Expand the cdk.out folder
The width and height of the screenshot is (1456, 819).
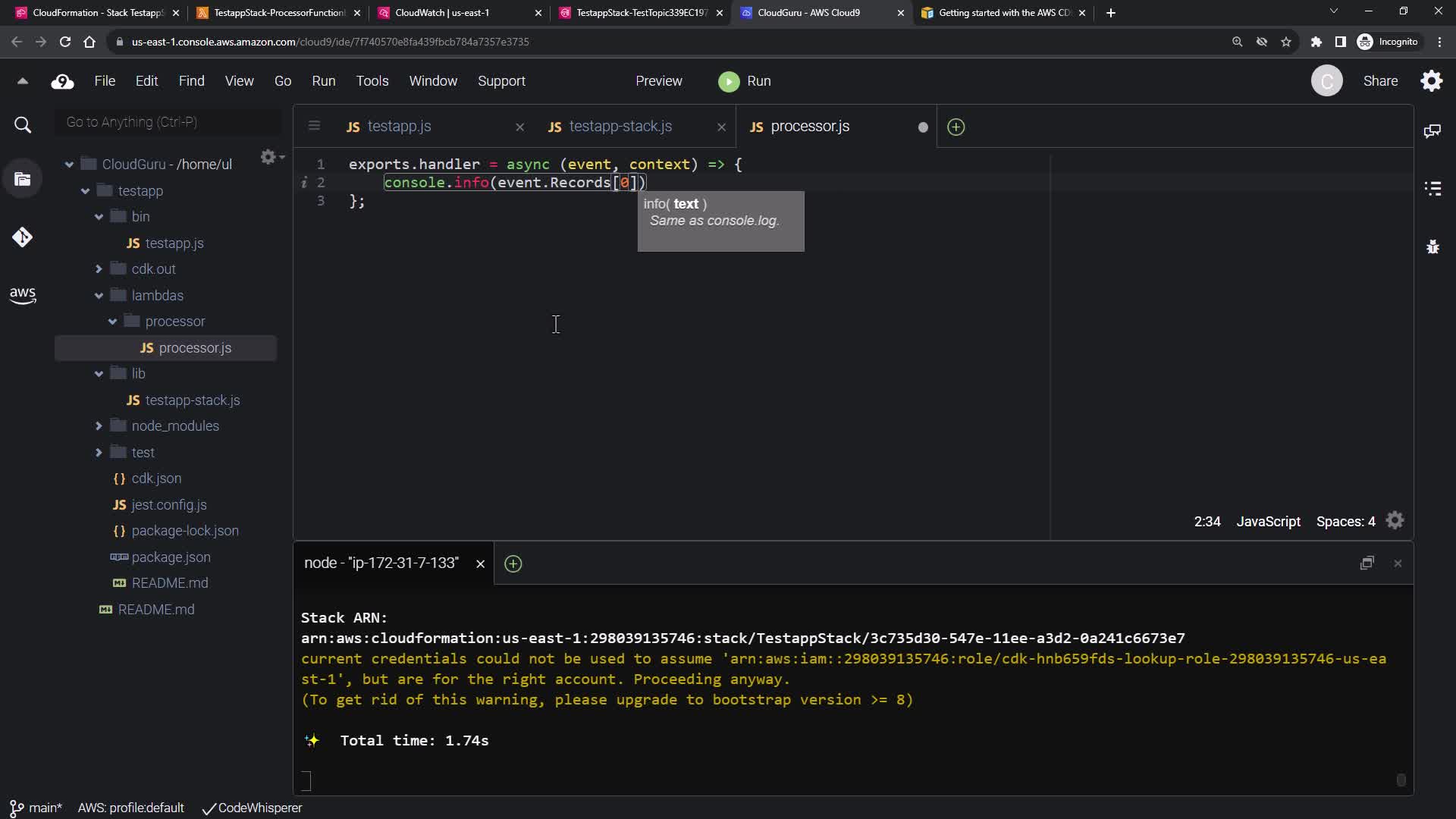(99, 269)
